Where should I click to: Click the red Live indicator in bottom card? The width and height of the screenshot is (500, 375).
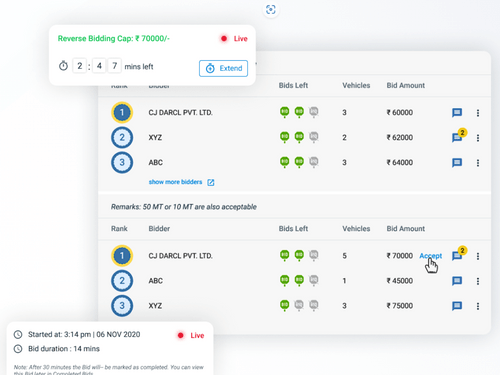click(191, 335)
